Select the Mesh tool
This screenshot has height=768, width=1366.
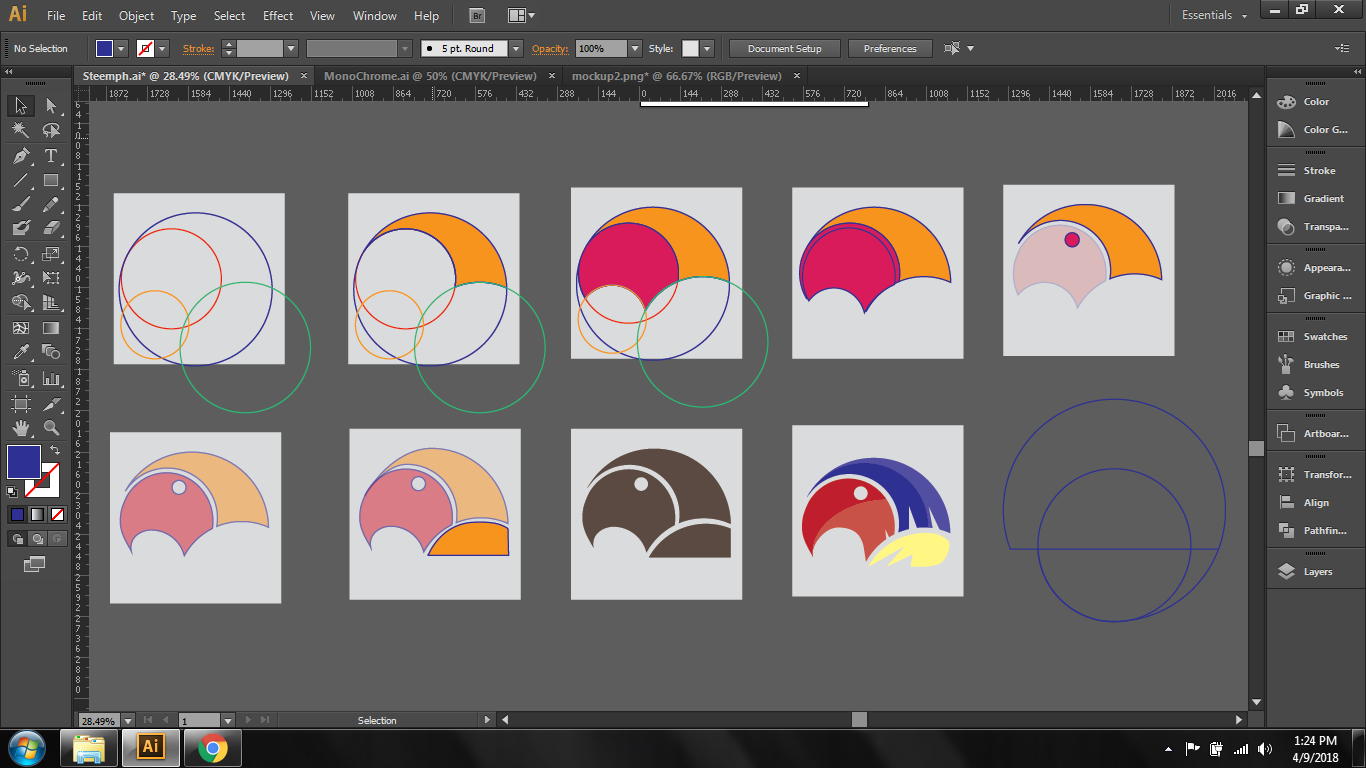click(x=20, y=327)
